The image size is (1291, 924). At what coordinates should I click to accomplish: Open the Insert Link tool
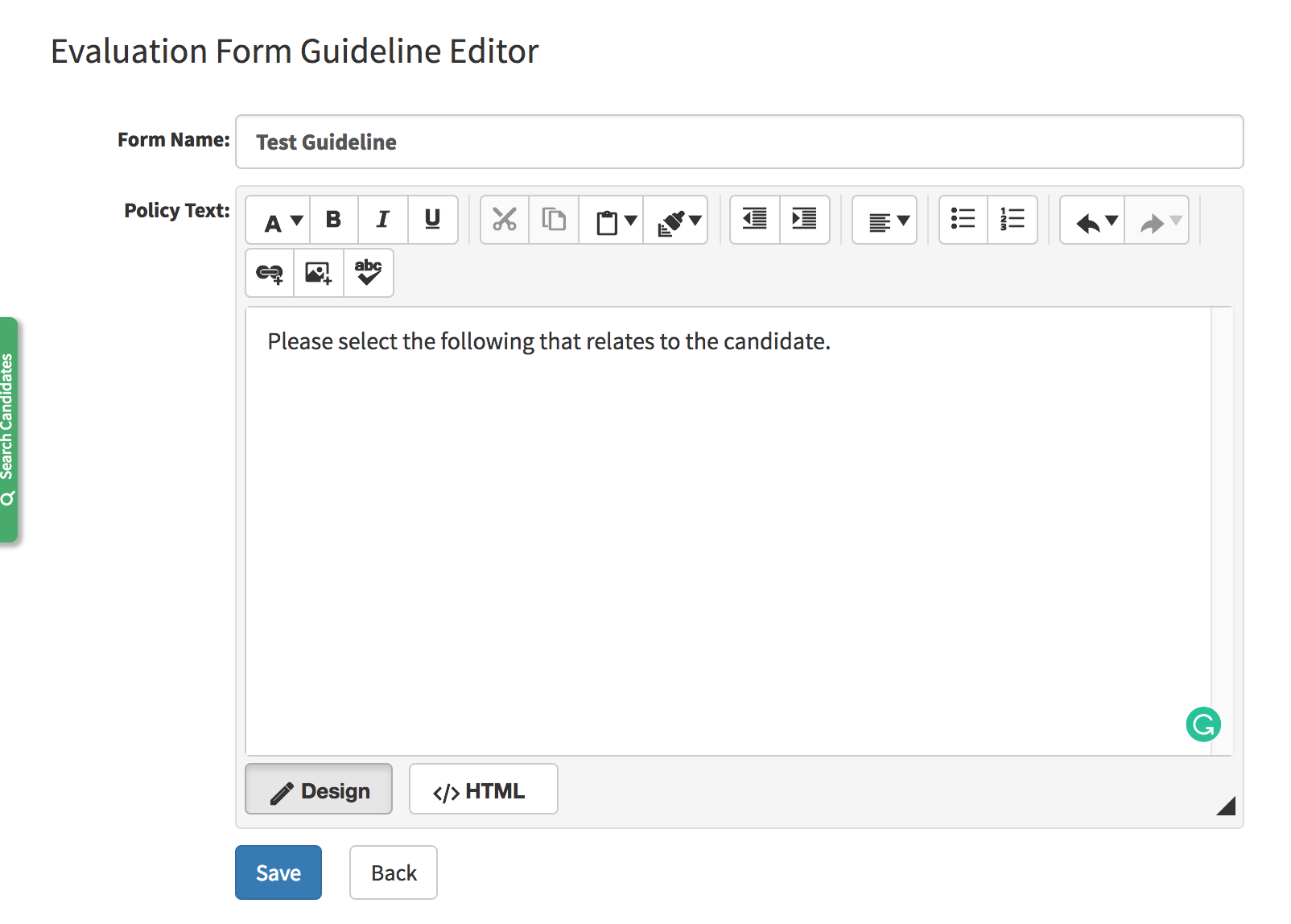pos(270,274)
